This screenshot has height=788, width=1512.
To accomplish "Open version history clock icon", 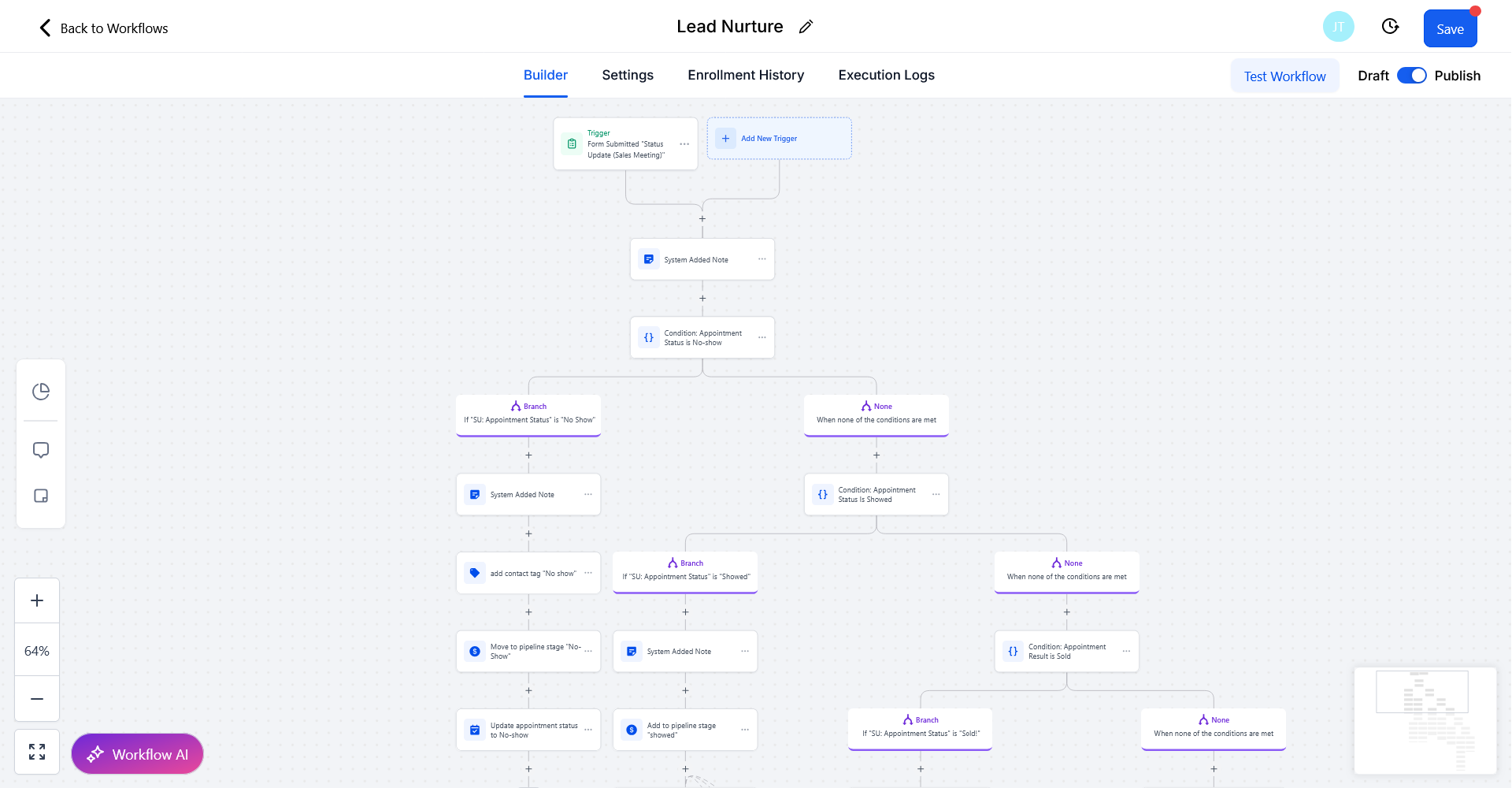I will (x=1390, y=27).
